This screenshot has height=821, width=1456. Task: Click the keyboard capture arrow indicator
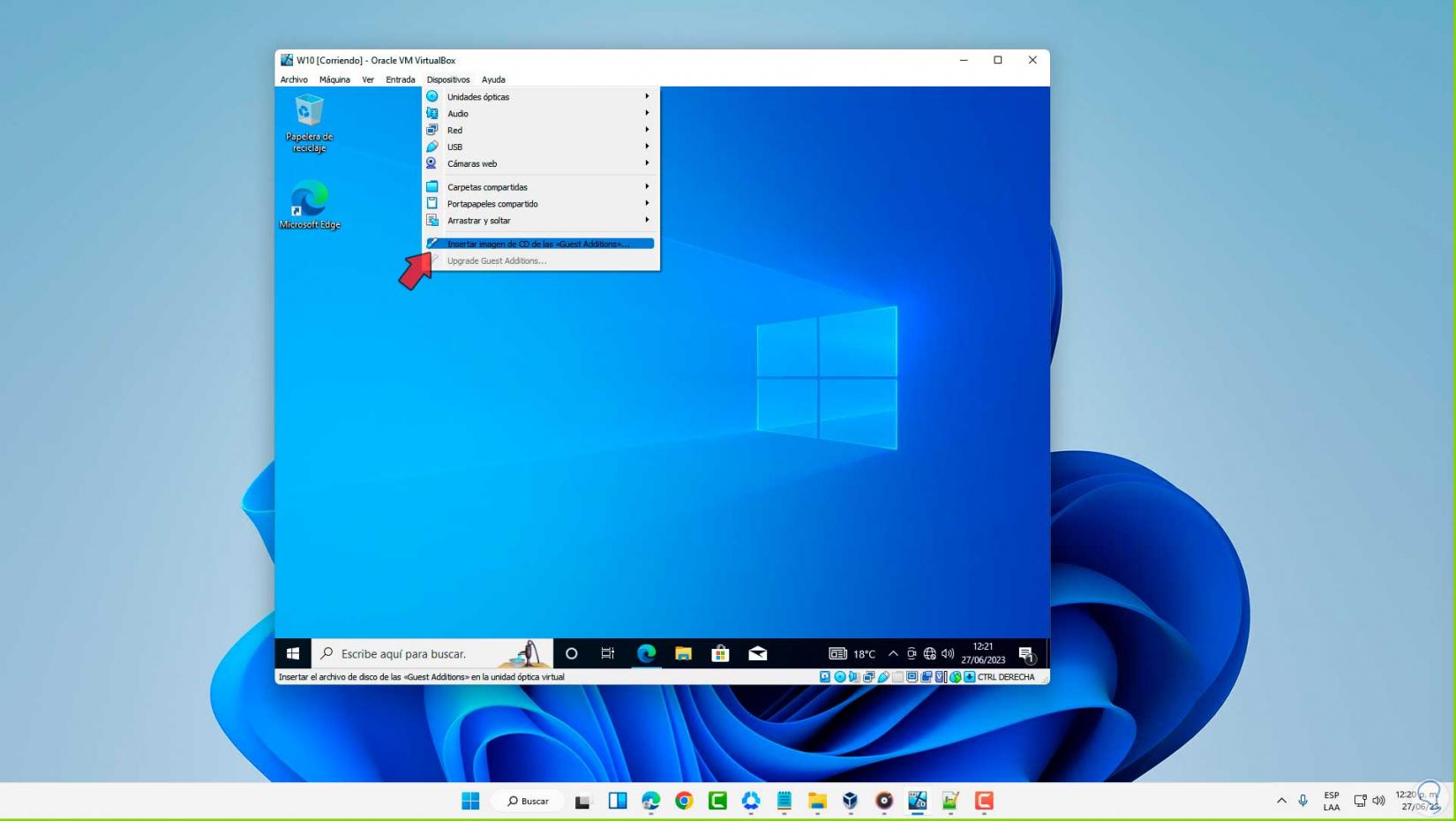pyautogui.click(x=970, y=677)
